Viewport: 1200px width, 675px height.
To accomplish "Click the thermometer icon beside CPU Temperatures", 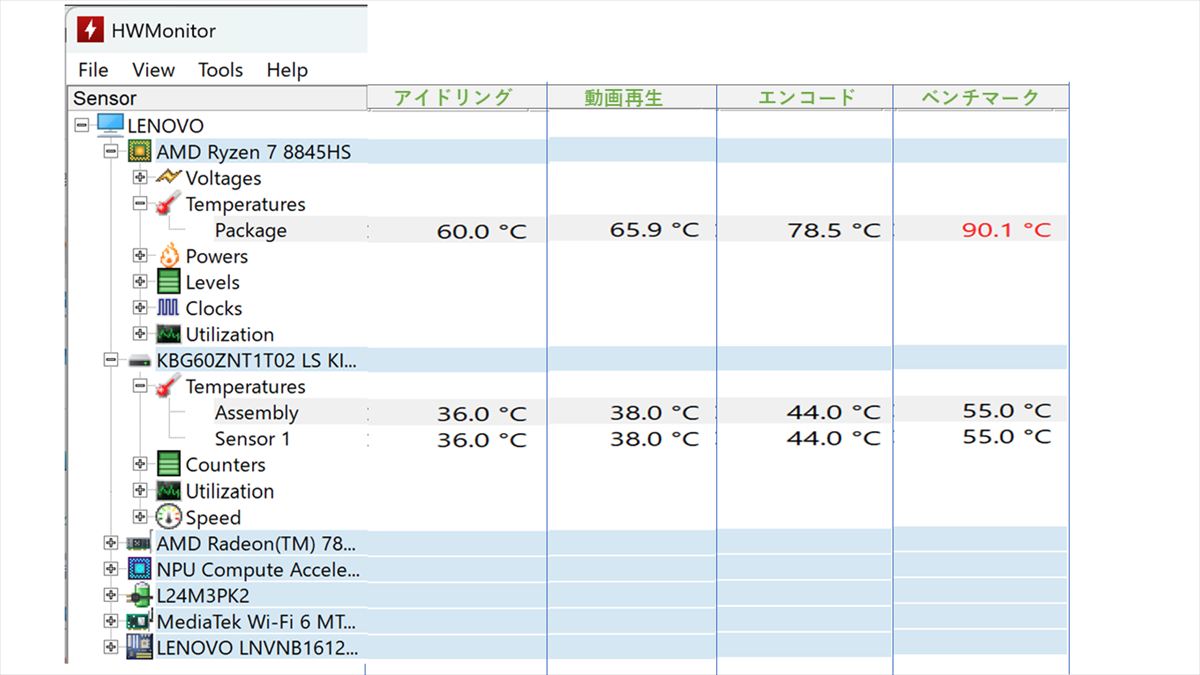I will [x=169, y=204].
